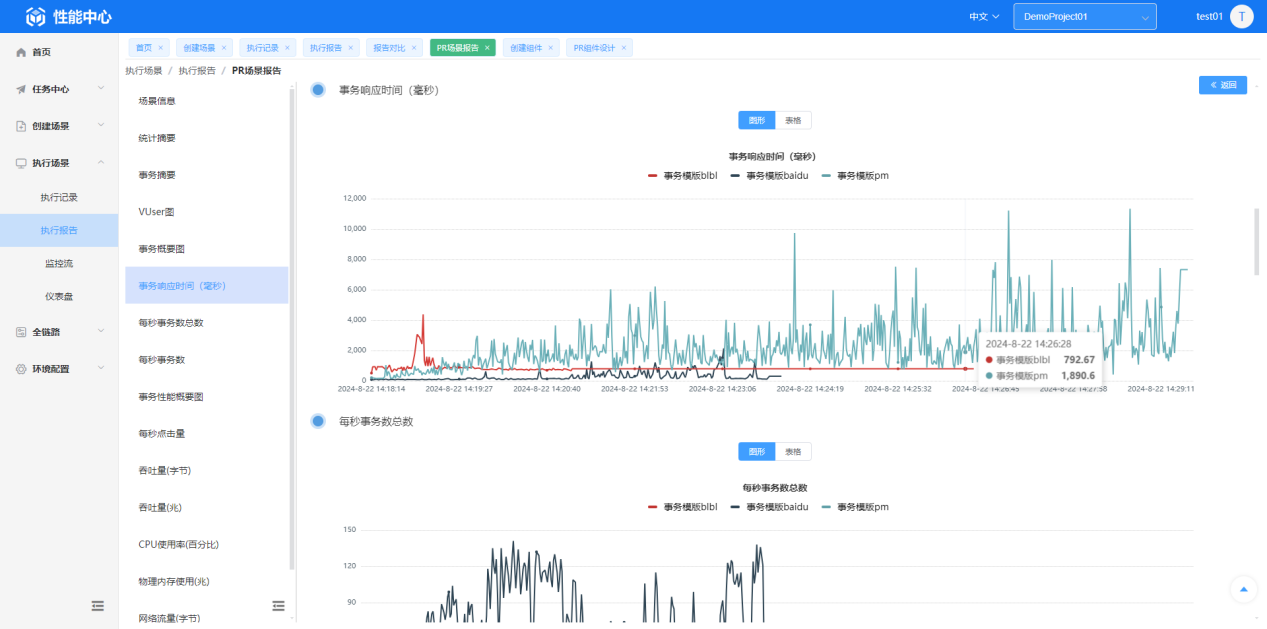Click the monitor icon for 执行场景
The width and height of the screenshot is (1267, 629).
click(21, 163)
